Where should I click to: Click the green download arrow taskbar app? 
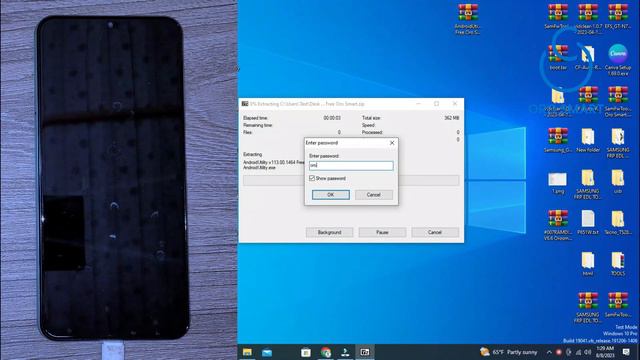coord(345,352)
